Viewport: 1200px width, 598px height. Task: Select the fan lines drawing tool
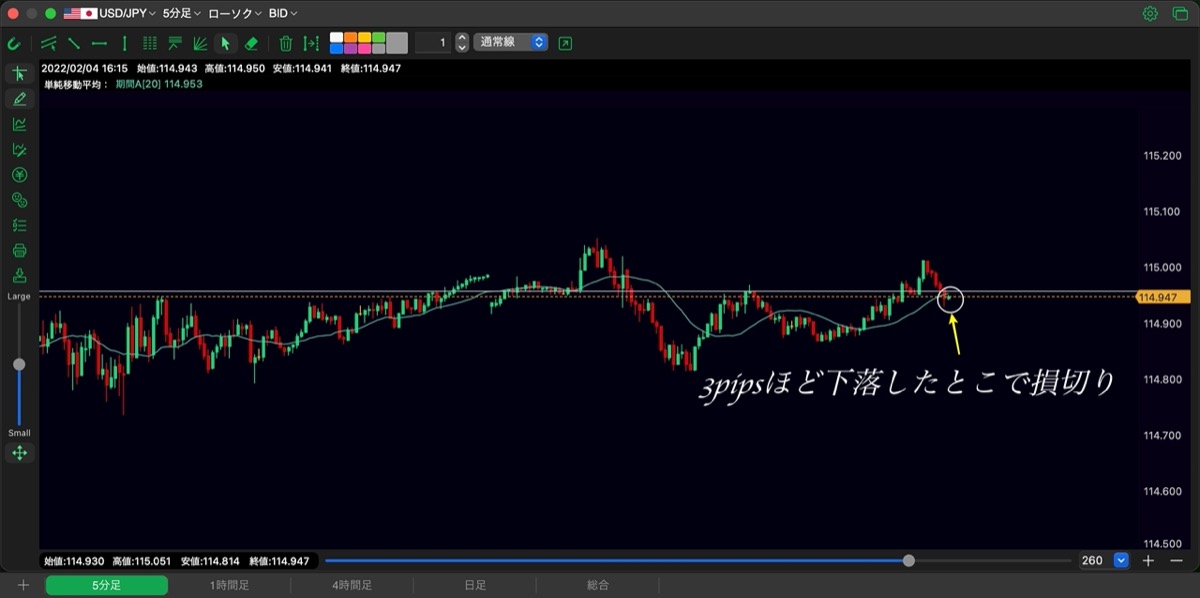[200, 43]
